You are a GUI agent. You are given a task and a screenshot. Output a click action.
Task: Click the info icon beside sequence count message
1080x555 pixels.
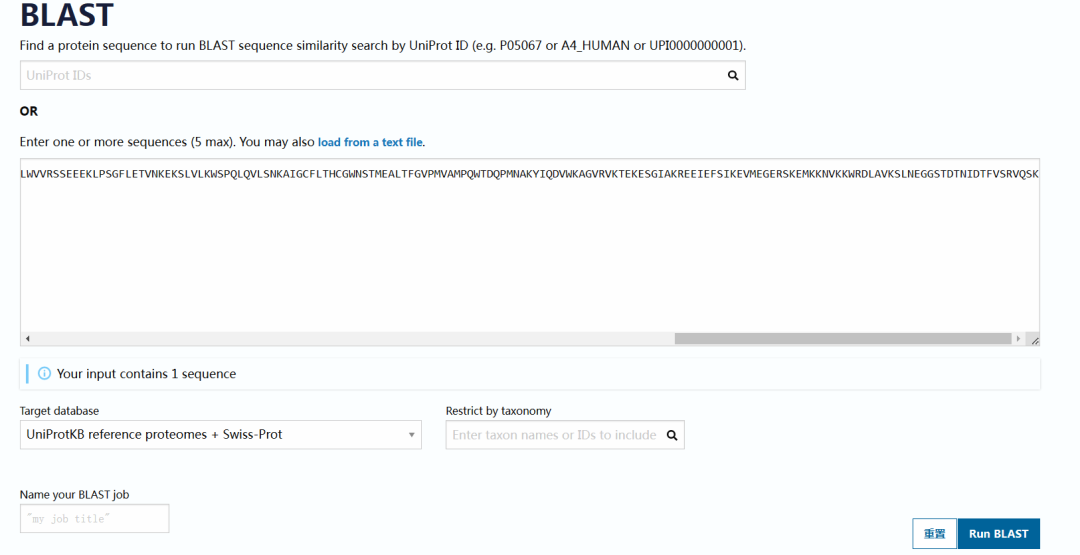coord(44,374)
